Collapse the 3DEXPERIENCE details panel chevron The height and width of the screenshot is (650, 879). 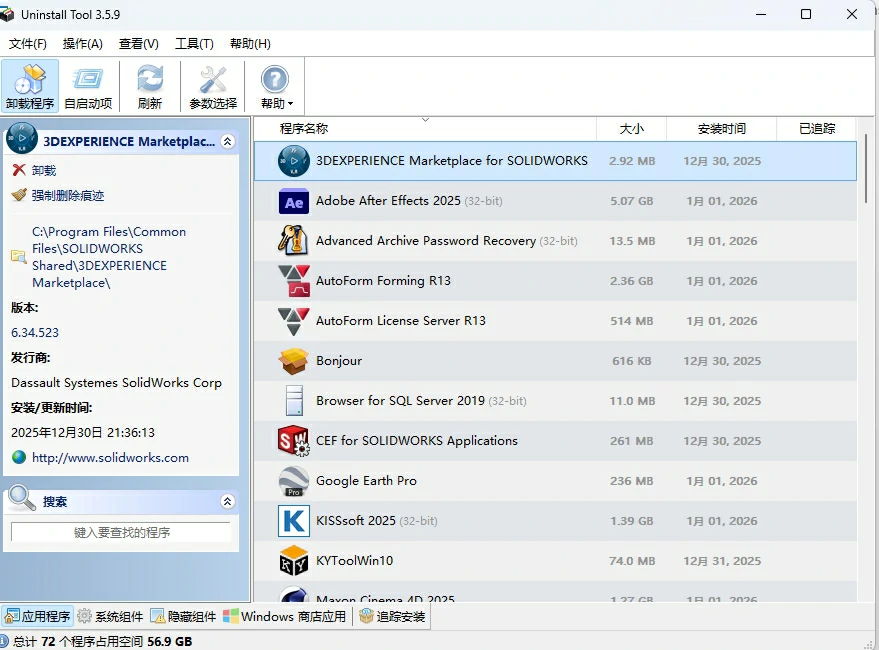[x=228, y=142]
